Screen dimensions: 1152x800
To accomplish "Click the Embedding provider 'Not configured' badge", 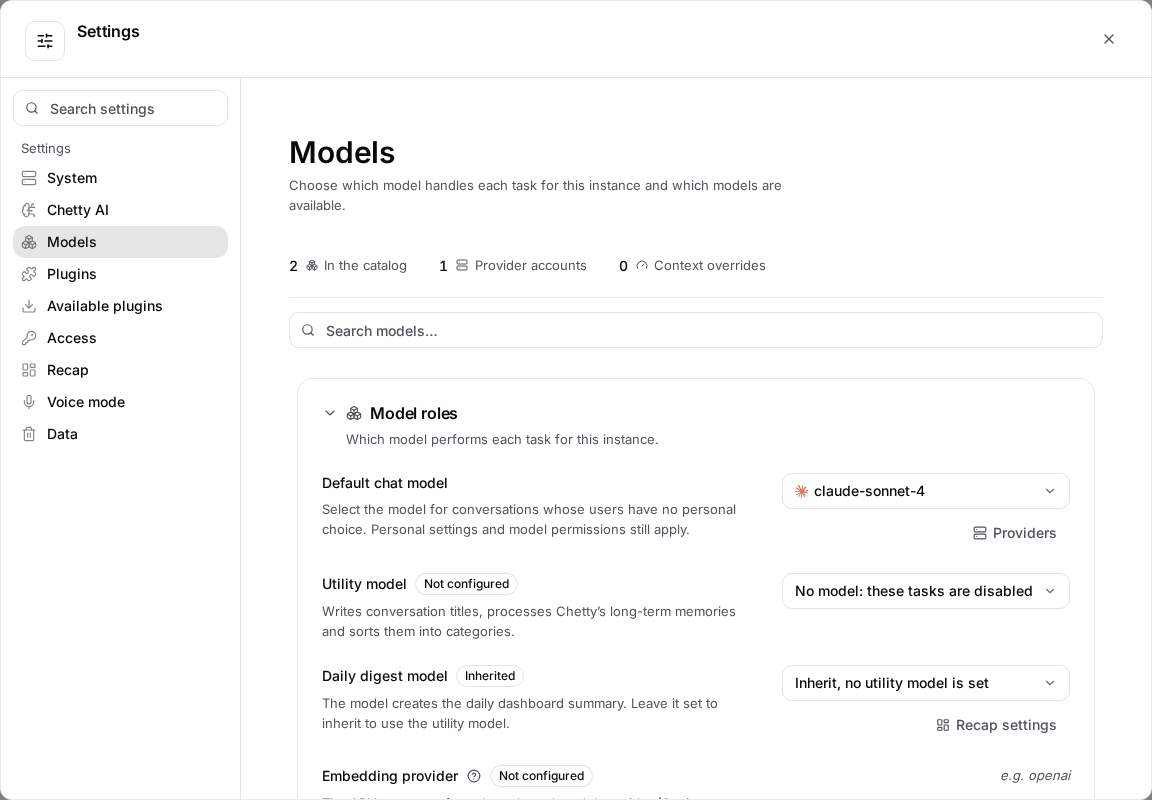I will pyautogui.click(x=541, y=776).
